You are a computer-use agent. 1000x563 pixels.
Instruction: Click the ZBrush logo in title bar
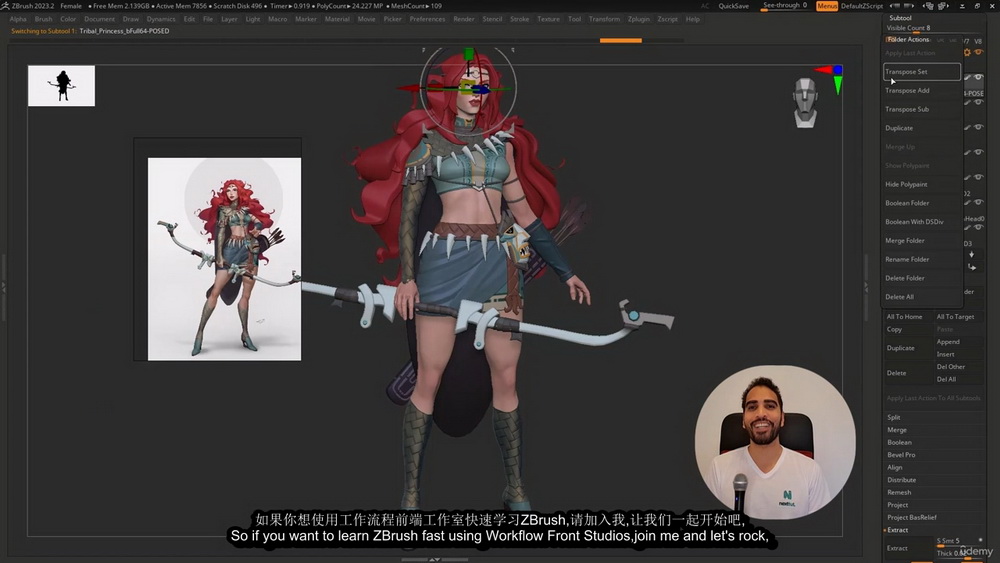[x=5, y=6]
